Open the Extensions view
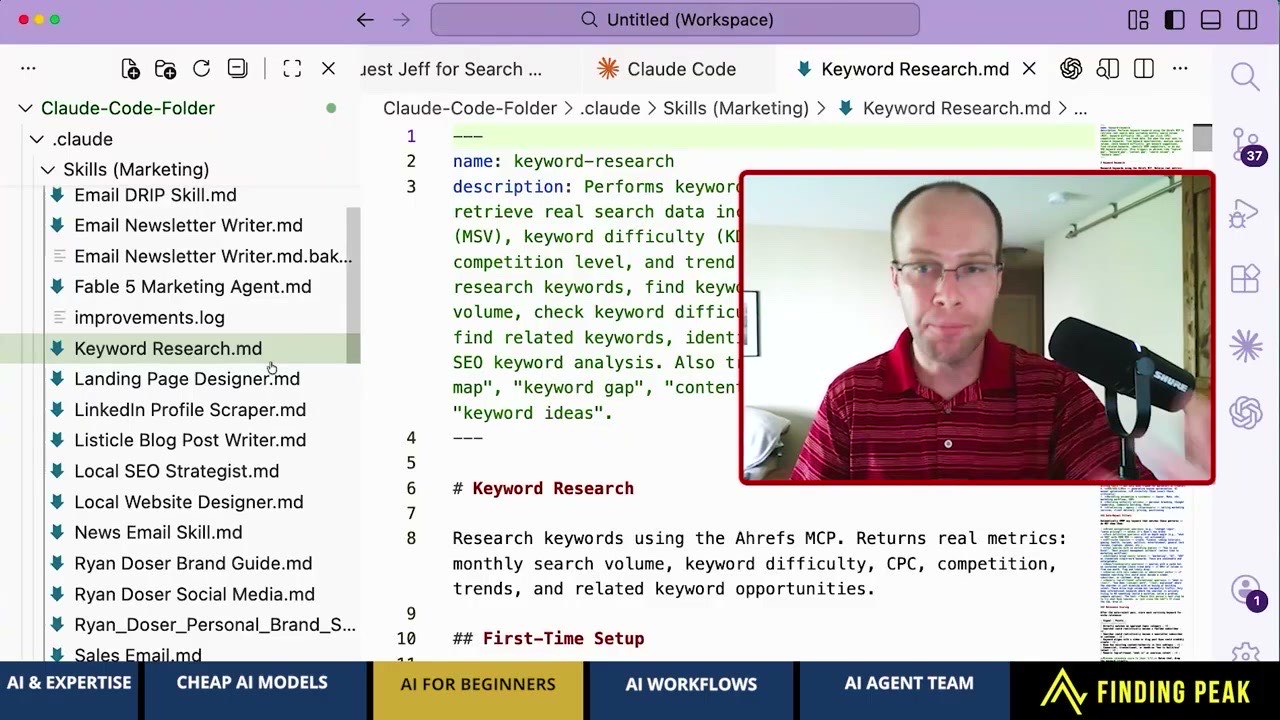 (1245, 279)
